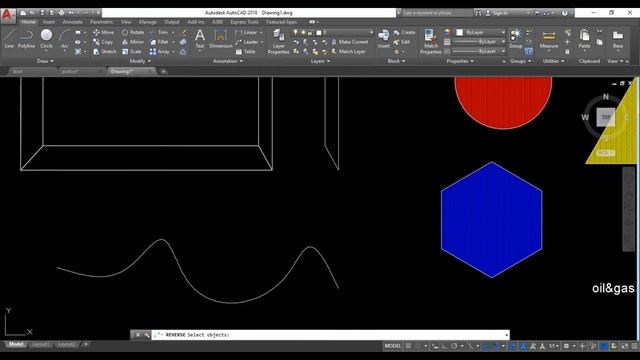Open the Manage ribbon tab

(147, 22)
